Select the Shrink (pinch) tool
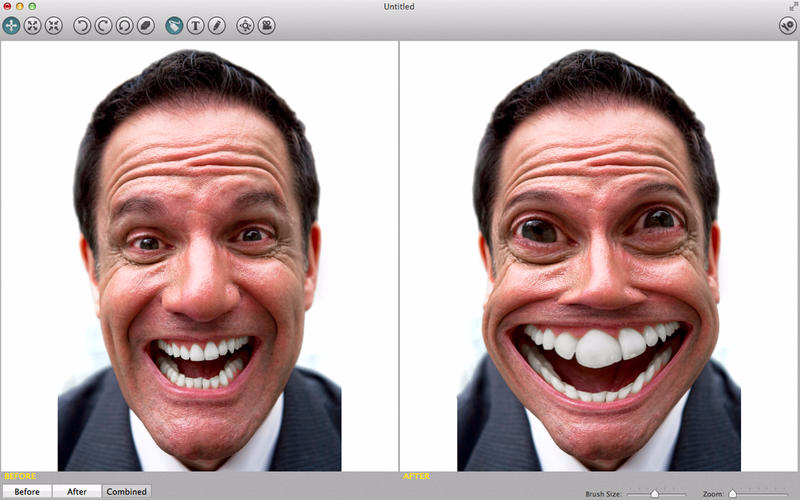 54,25
